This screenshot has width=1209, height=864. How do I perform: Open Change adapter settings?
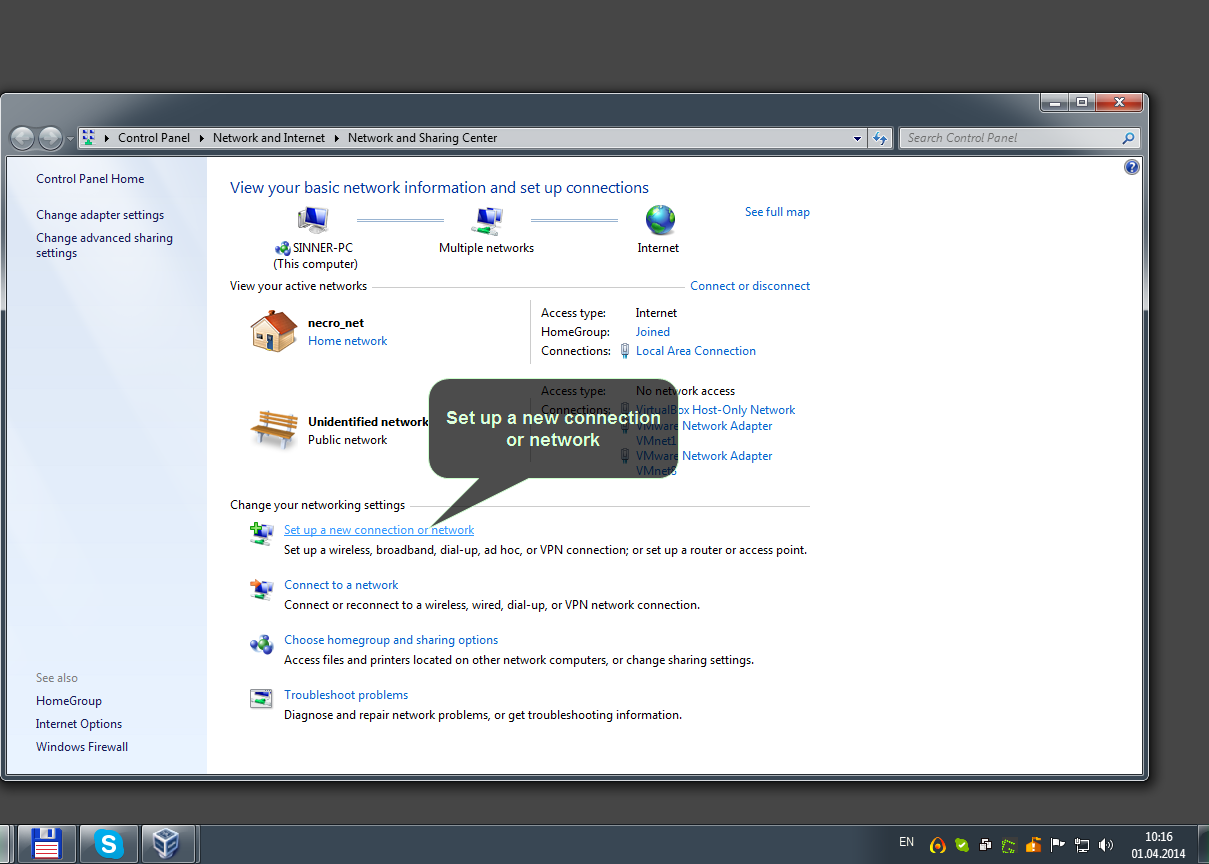100,215
